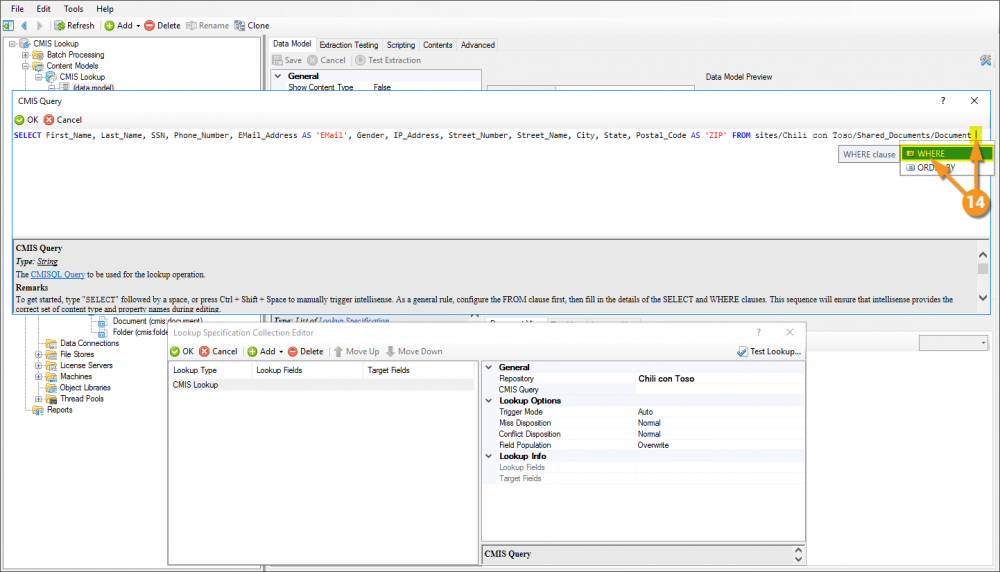The image size is (1000, 572).
Task: Switch to the Contents tab
Action: (438, 45)
